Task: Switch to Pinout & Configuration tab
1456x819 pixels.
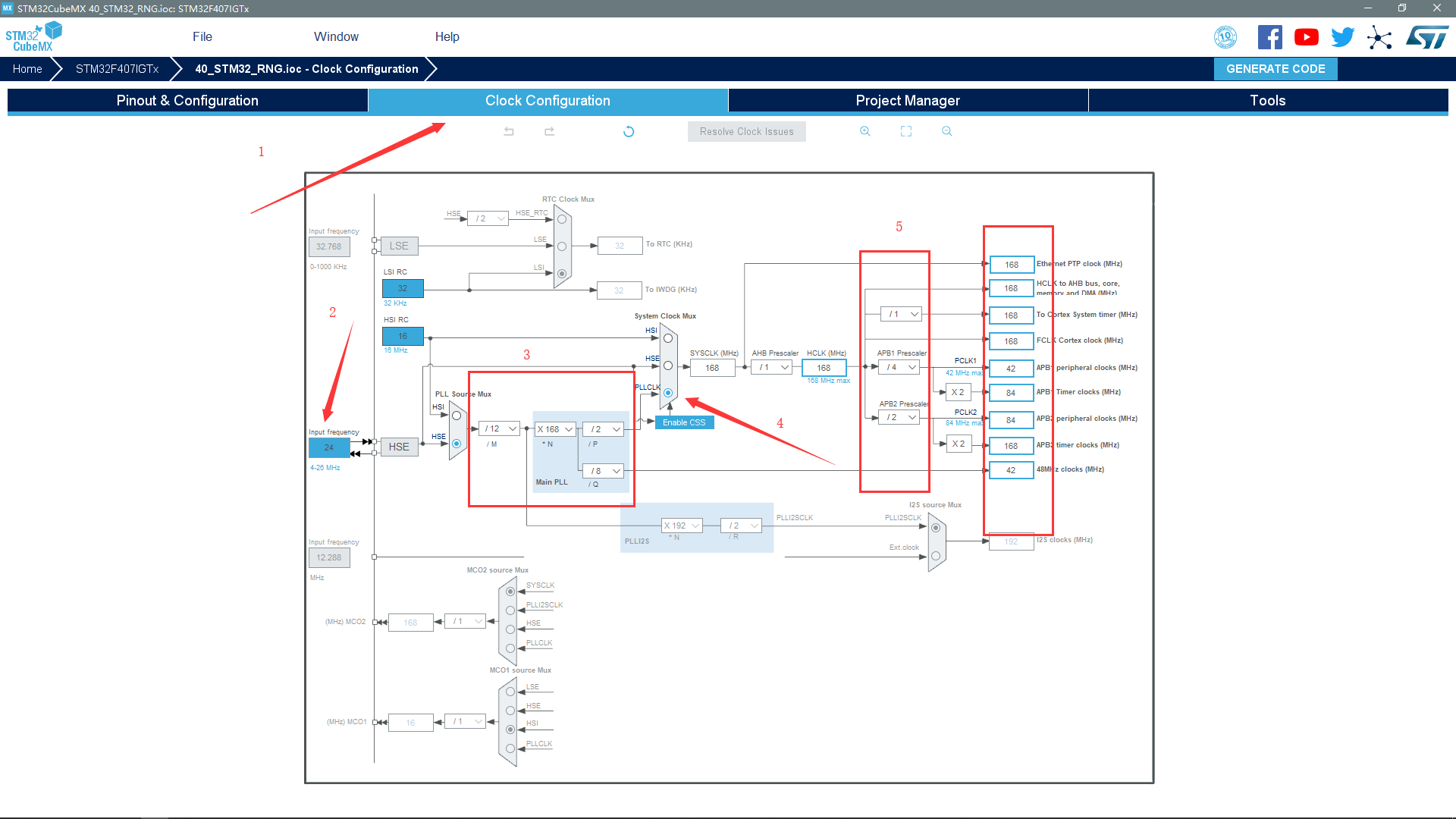Action: point(187,101)
